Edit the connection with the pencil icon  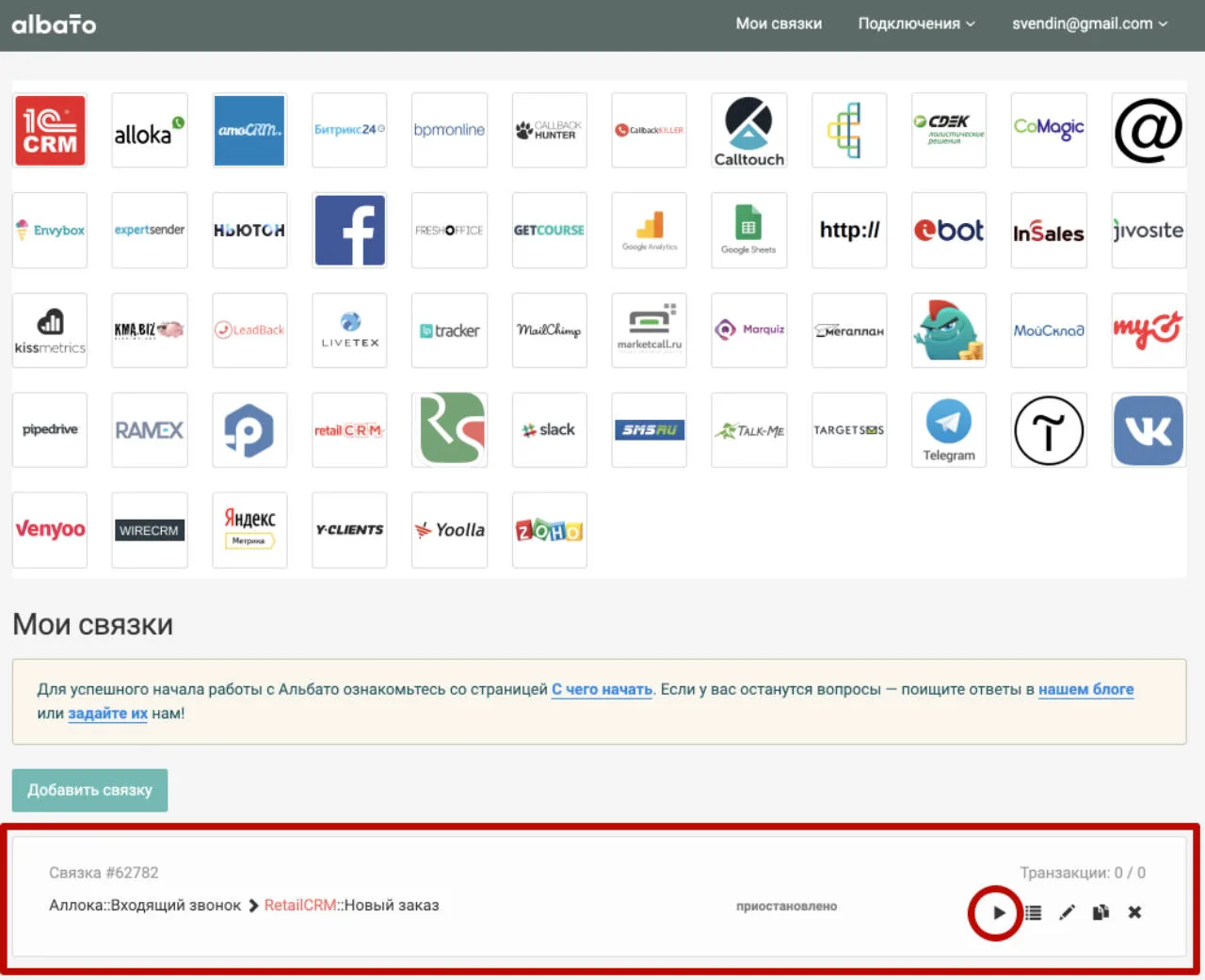coord(1067,912)
